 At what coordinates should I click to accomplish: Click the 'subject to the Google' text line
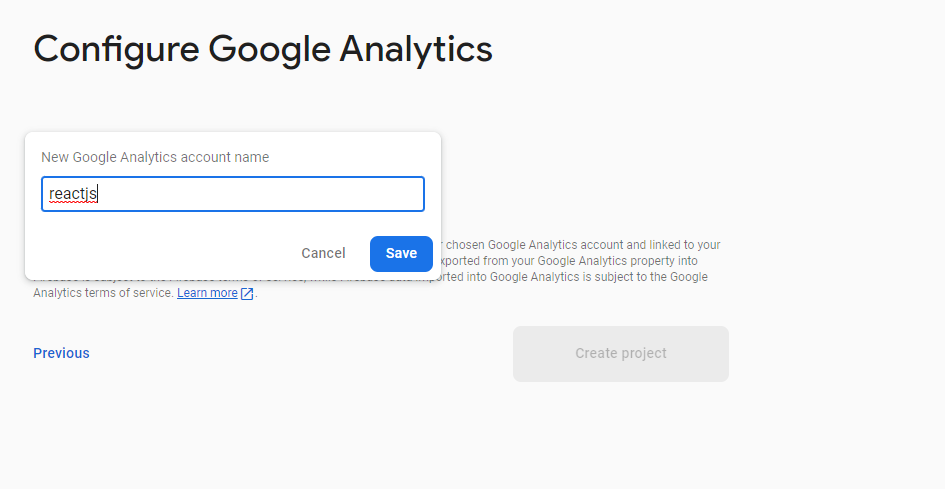point(640,277)
